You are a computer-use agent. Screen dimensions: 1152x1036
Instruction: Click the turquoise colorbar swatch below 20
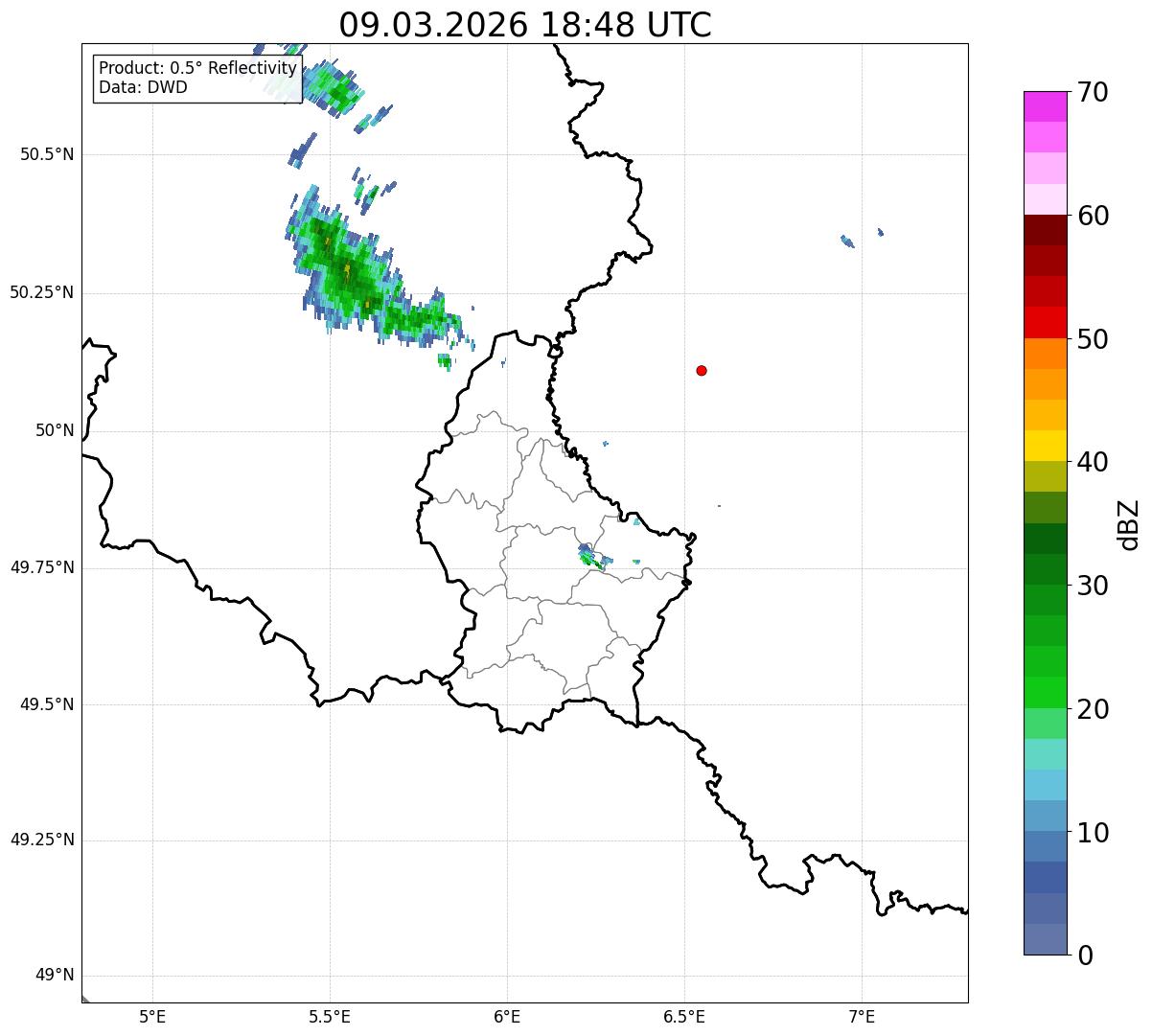click(x=1045, y=754)
